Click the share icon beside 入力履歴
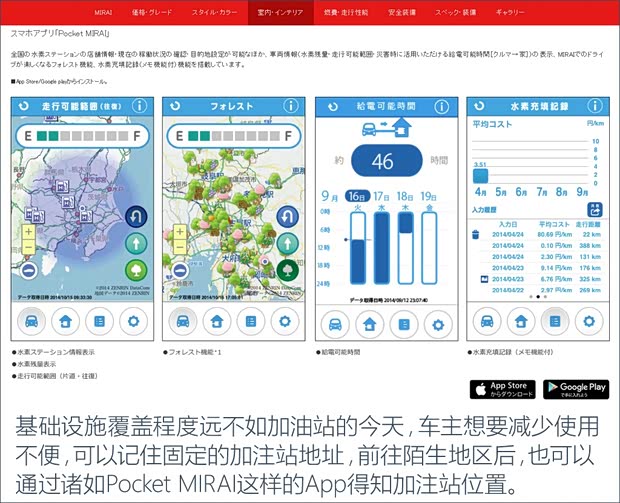Image resolution: width=620 pixels, height=503 pixels. click(x=596, y=209)
